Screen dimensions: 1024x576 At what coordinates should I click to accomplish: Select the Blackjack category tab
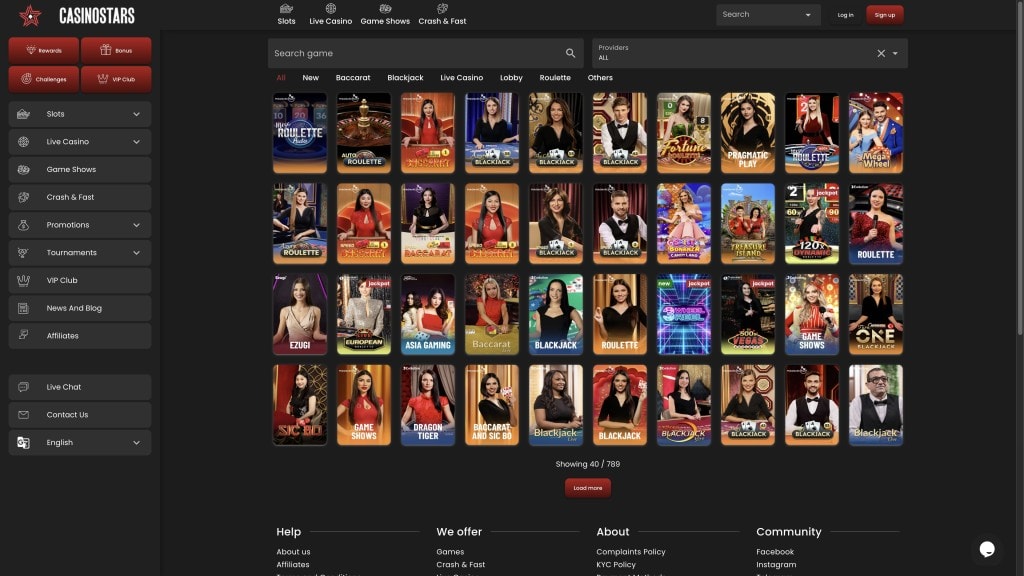point(405,78)
